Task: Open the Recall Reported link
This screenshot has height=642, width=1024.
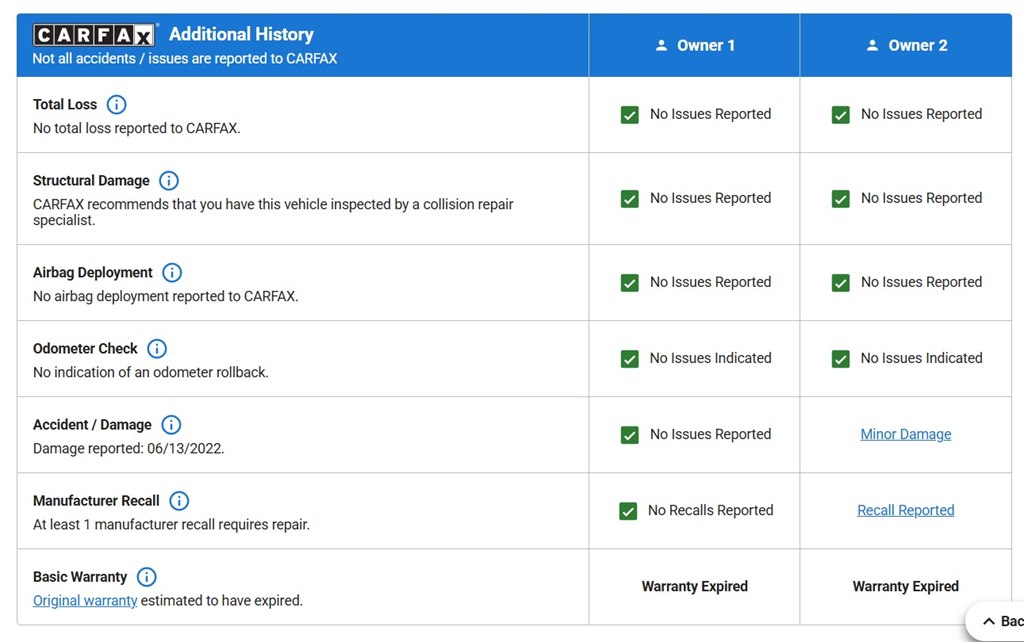Action: pyautogui.click(x=906, y=510)
